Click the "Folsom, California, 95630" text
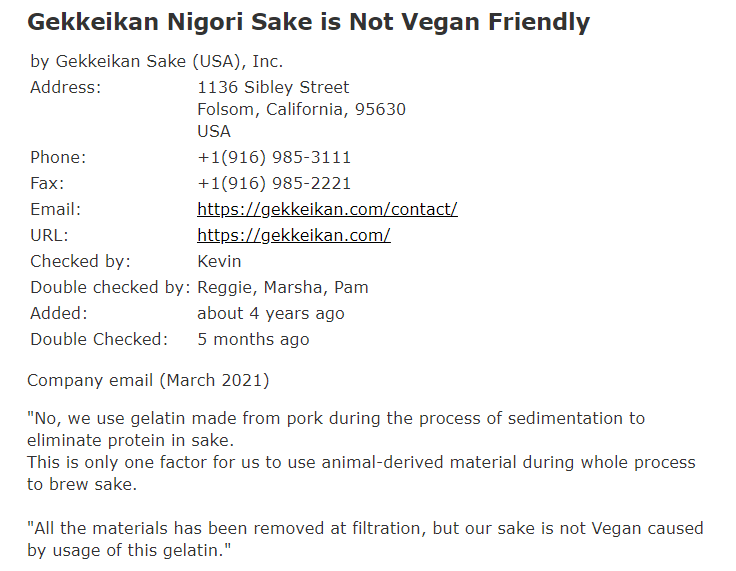Screen dimensions: 736x571 tap(301, 109)
